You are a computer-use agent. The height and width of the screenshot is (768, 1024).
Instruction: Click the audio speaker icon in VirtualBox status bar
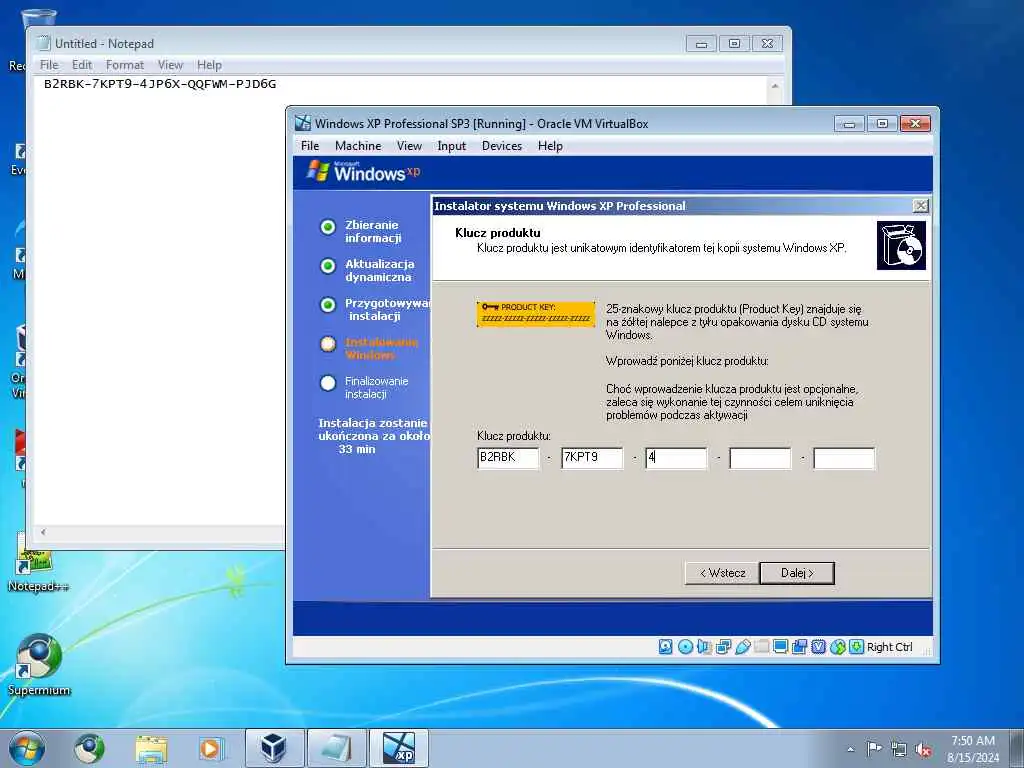tap(704, 647)
